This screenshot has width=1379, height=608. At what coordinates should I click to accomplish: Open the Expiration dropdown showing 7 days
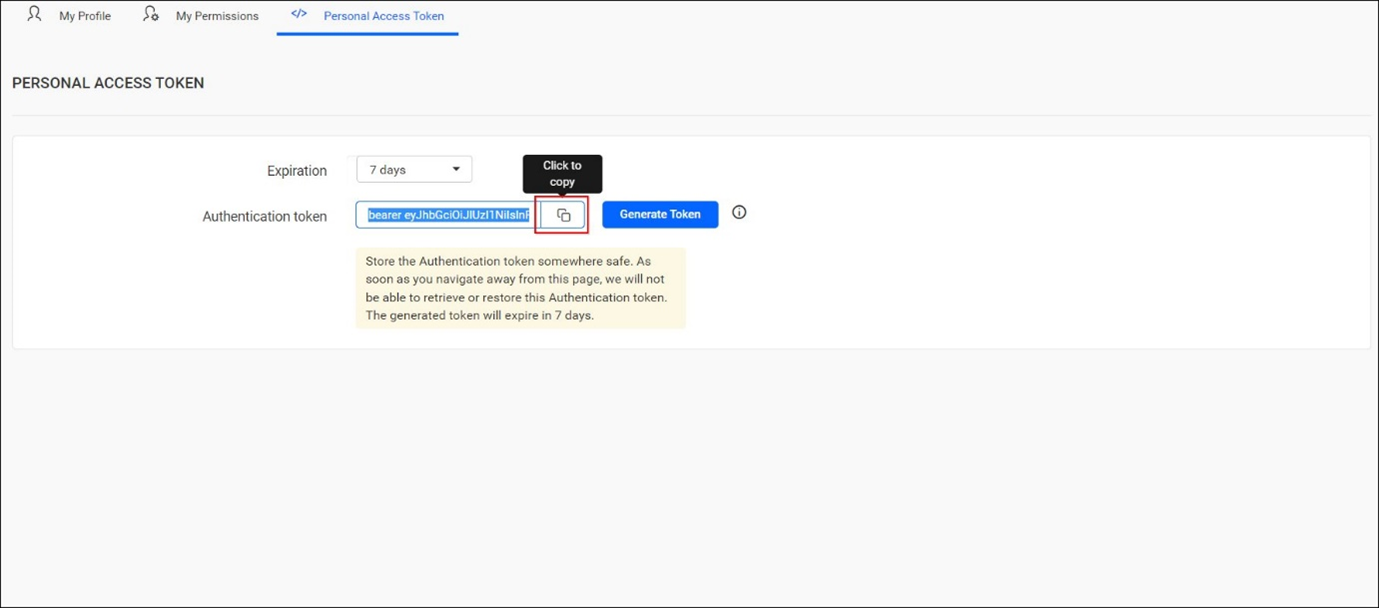click(x=413, y=168)
